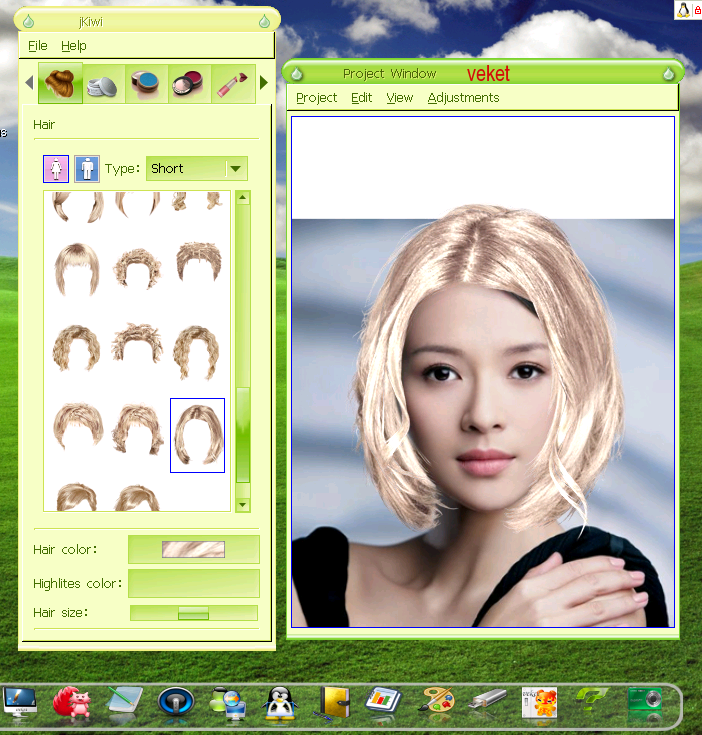Open the Adjustments menu
Image resolution: width=702 pixels, height=735 pixels.
pyautogui.click(x=463, y=98)
